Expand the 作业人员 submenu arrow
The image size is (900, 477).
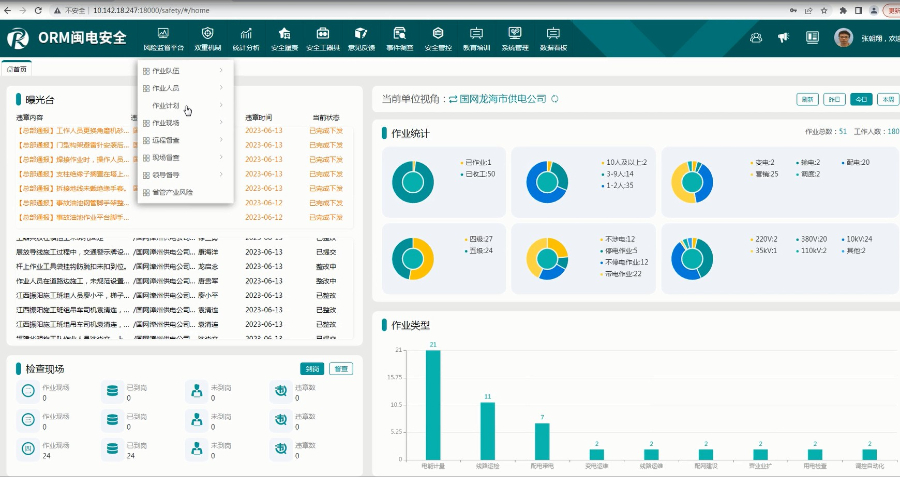pyautogui.click(x=220, y=88)
